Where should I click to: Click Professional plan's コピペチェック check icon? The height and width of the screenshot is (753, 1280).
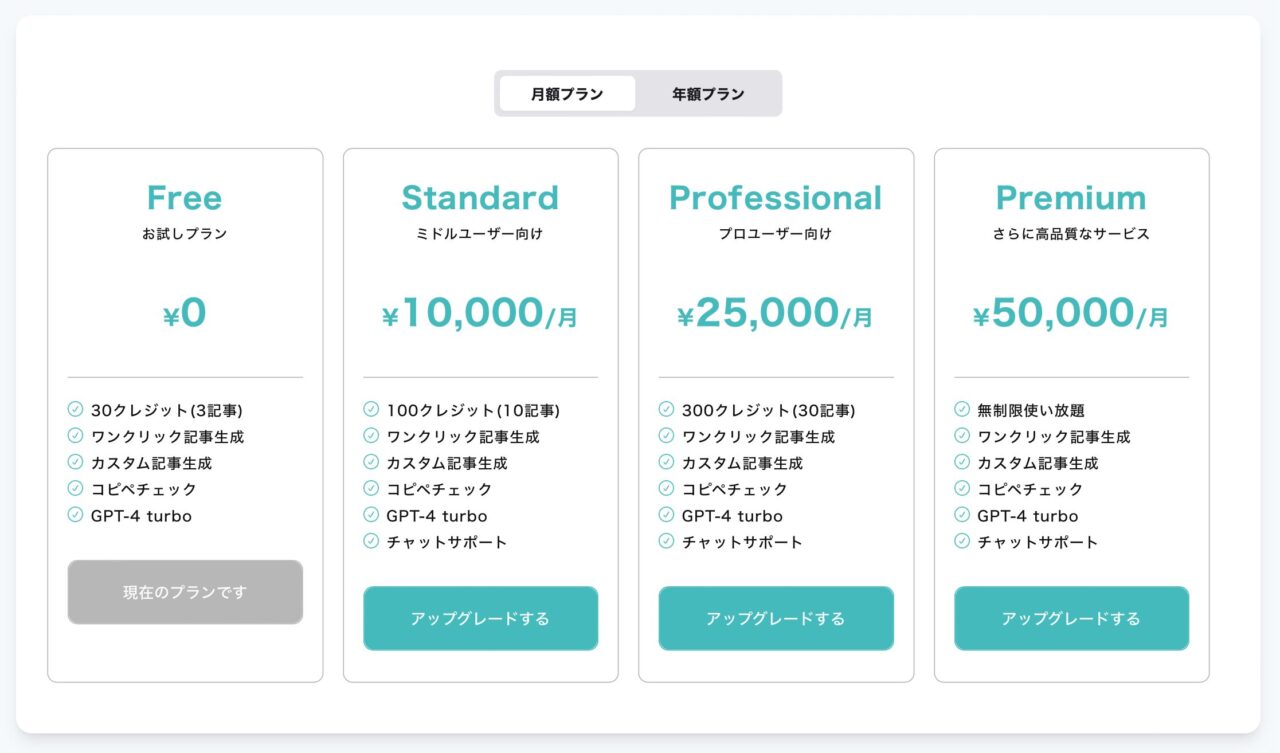coord(666,488)
